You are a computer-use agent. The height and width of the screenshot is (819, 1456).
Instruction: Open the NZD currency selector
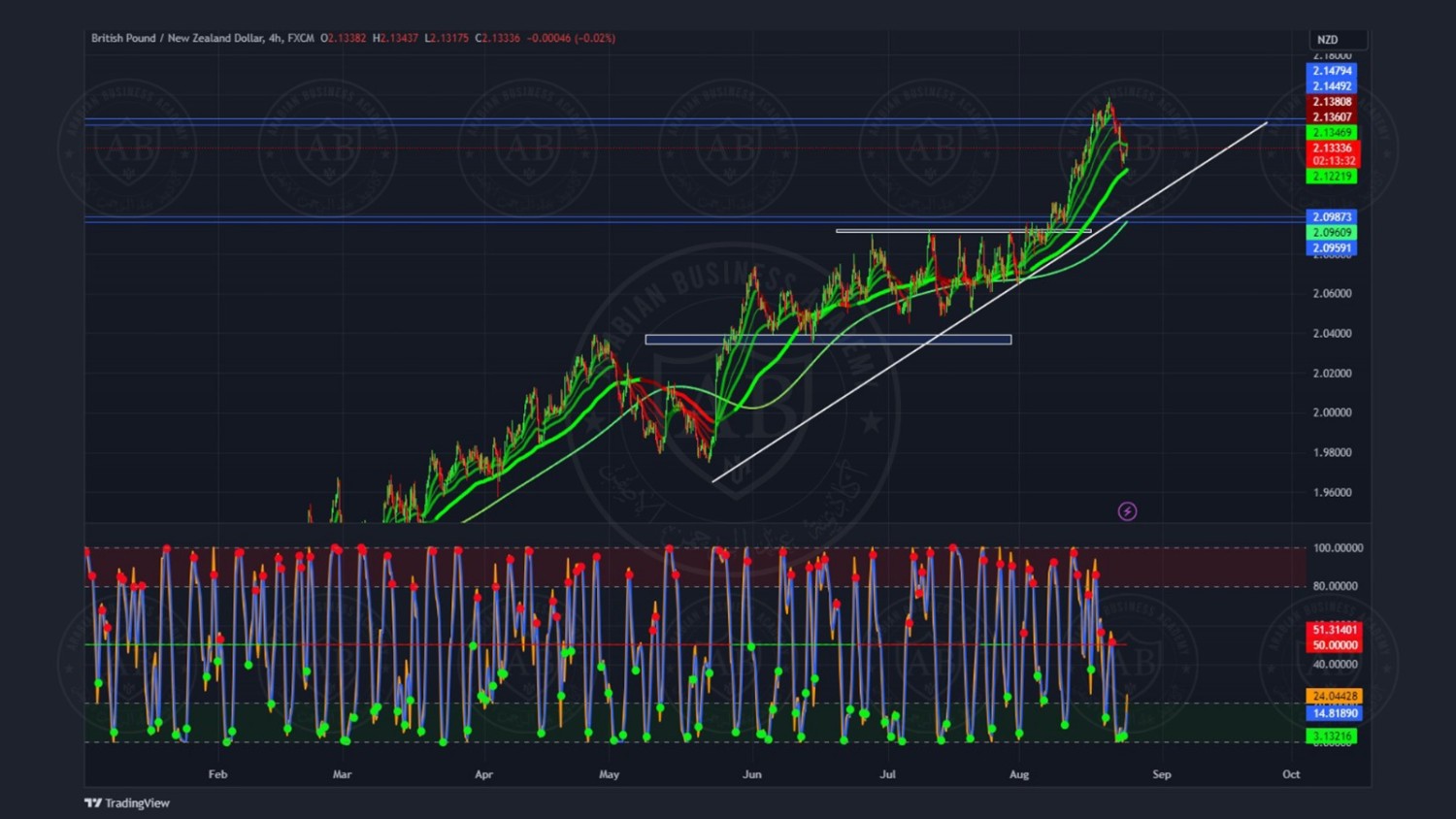click(x=1337, y=40)
